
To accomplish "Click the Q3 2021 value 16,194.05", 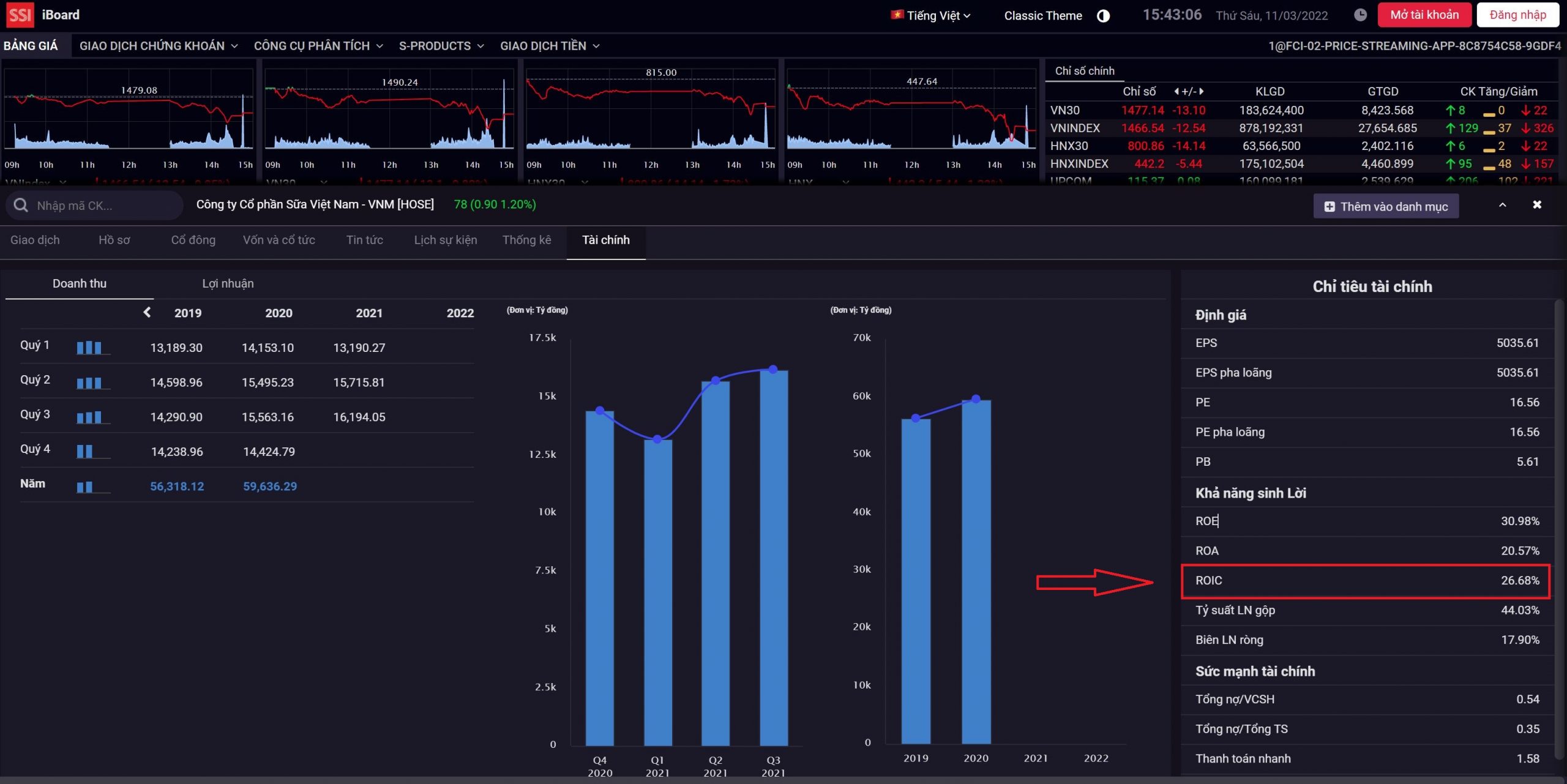I will [x=359, y=417].
